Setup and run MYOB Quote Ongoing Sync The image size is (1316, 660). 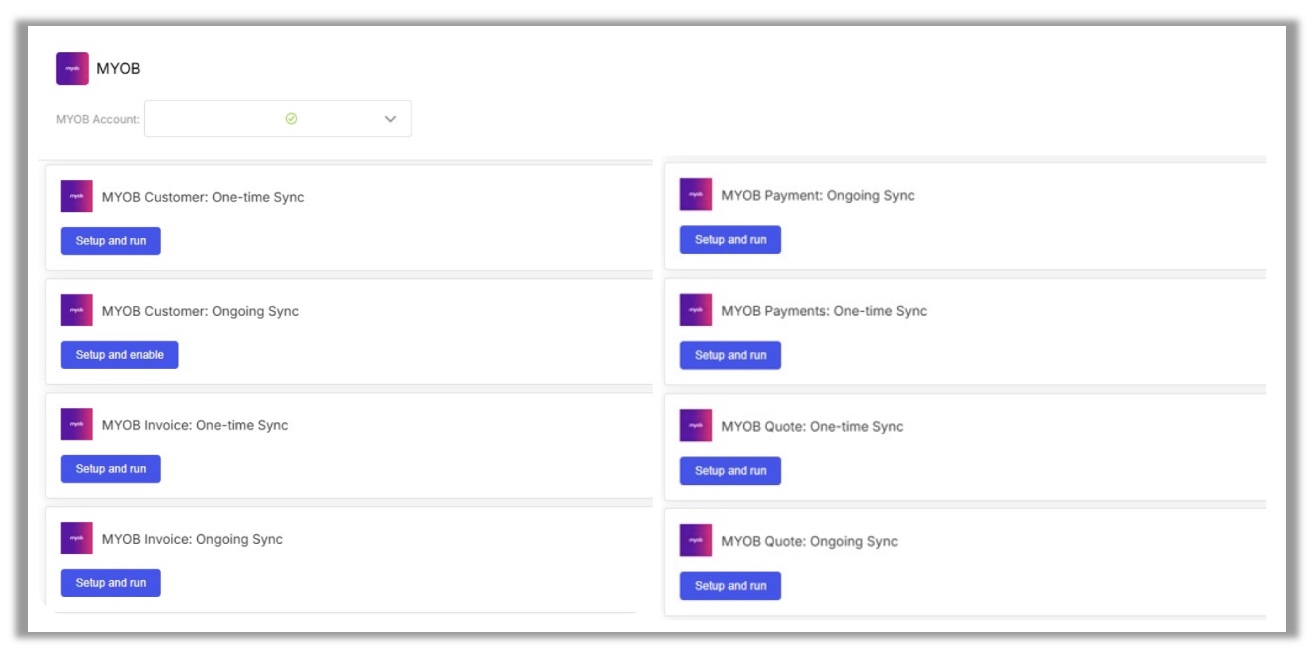(731, 586)
